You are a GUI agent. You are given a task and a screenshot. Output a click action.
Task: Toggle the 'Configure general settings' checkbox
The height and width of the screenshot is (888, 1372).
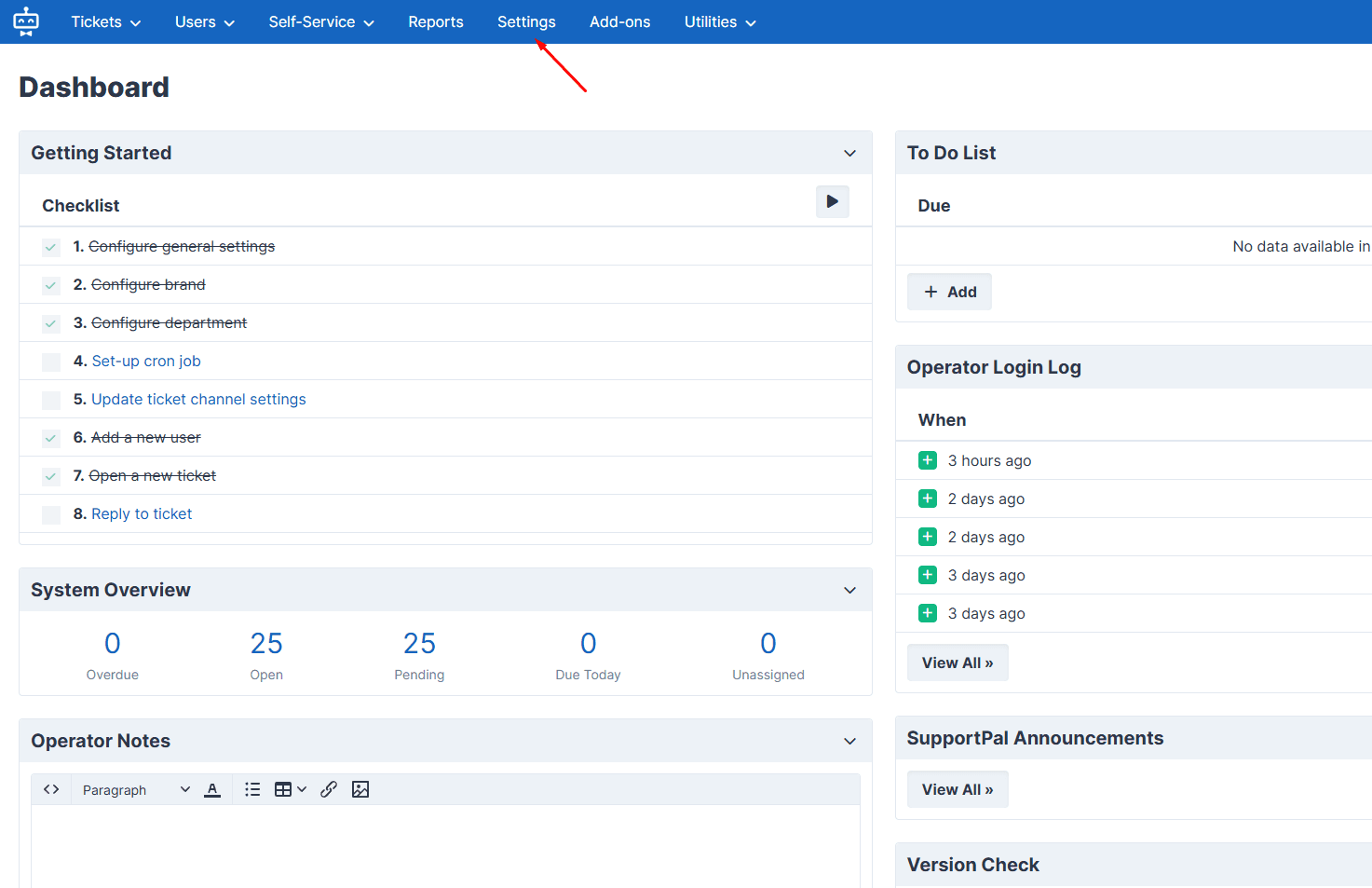point(51,247)
